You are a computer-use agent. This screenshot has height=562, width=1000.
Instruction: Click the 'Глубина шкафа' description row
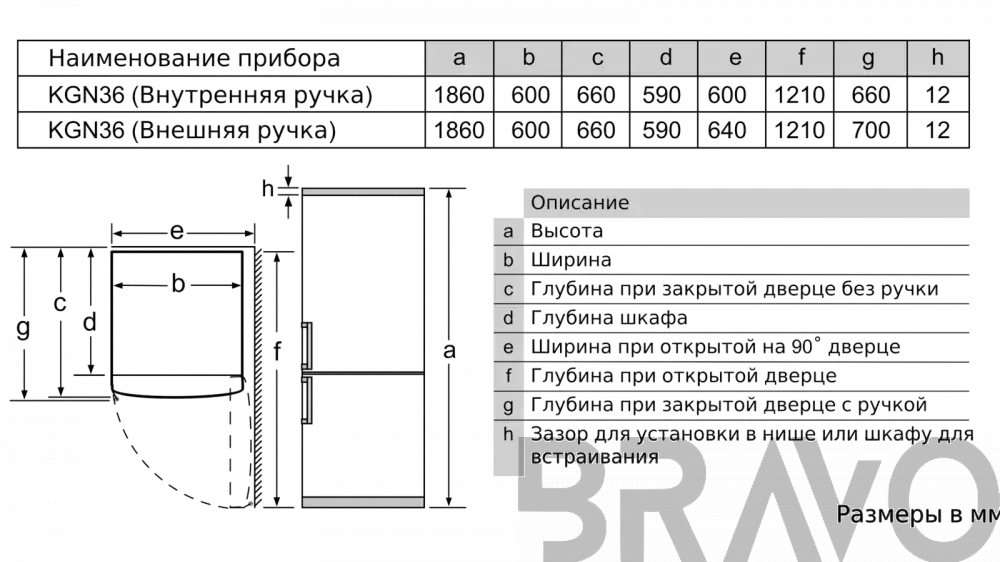click(732, 318)
